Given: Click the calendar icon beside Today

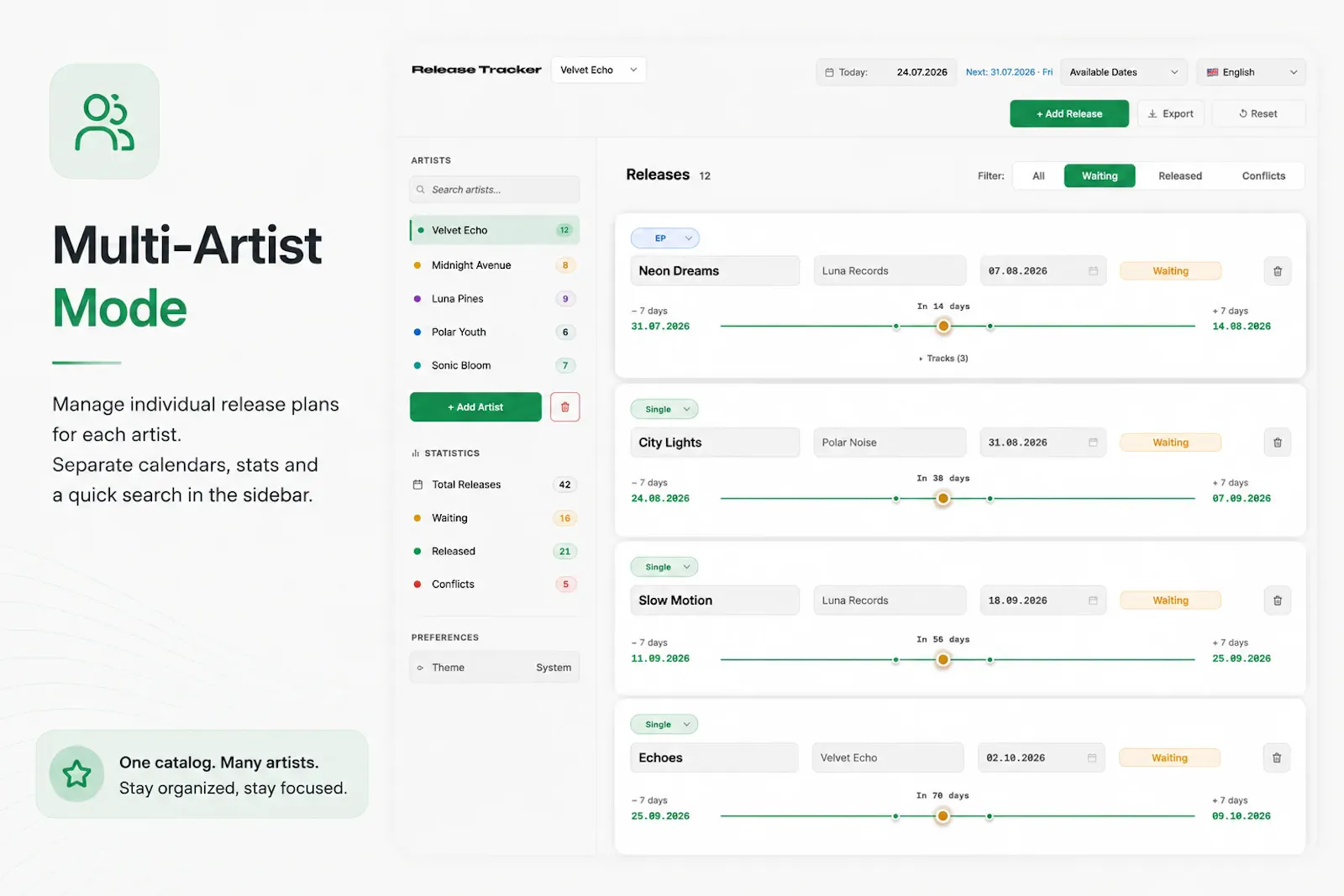Looking at the screenshot, I should (x=829, y=72).
